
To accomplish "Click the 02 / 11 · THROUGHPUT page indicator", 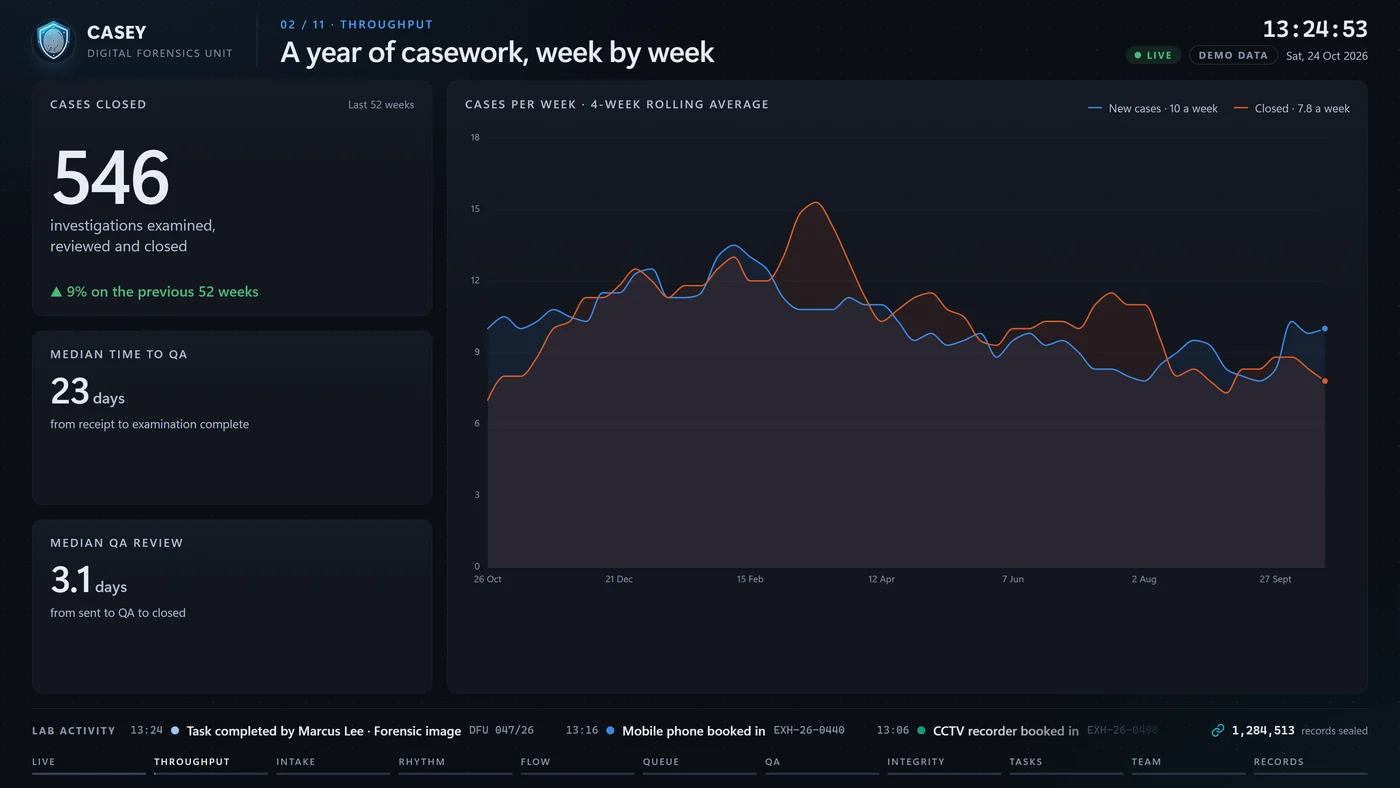I will pyautogui.click(x=357, y=25).
